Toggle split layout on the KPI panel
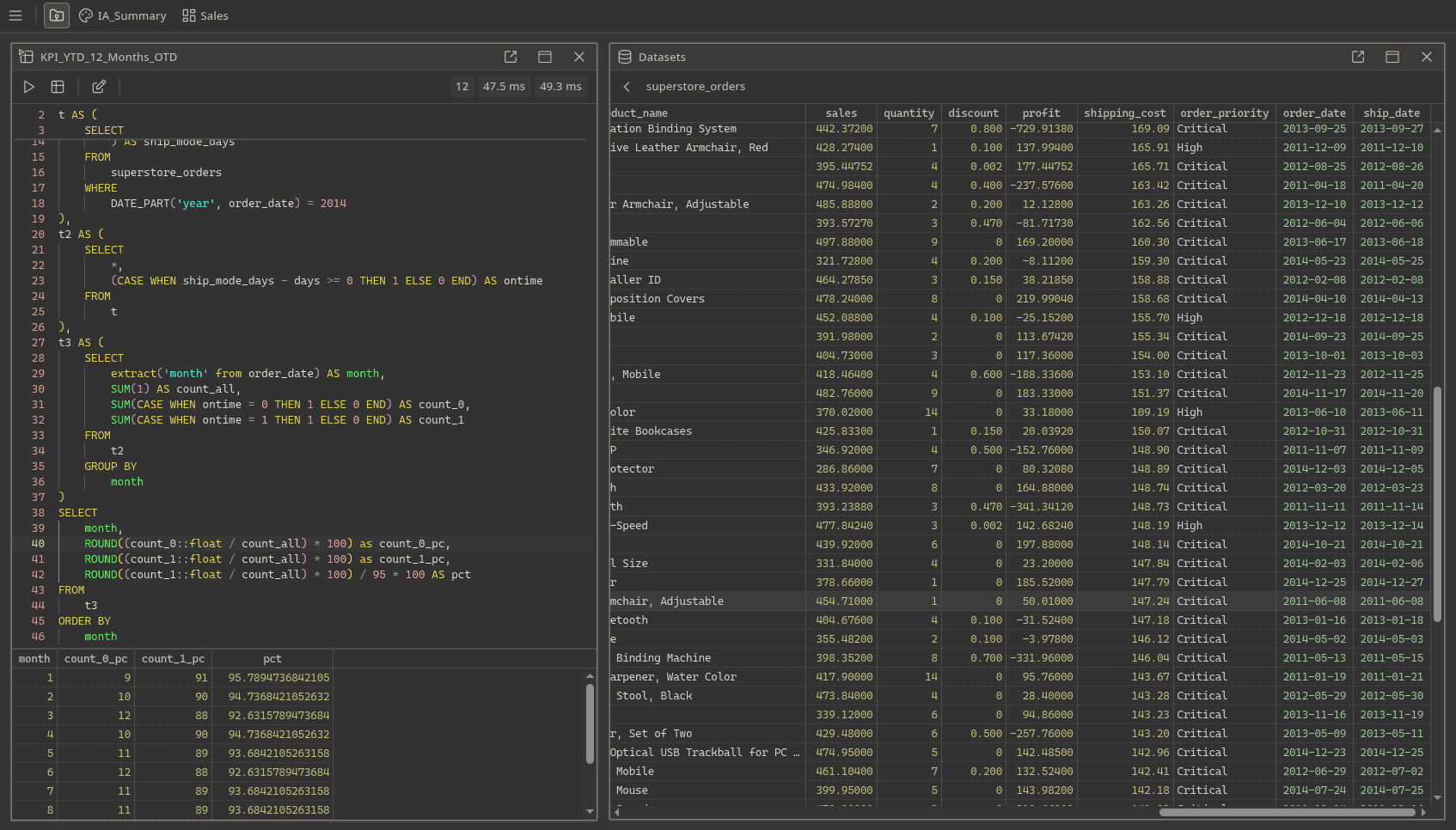Screen dimensions: 1456x830 click(544, 57)
